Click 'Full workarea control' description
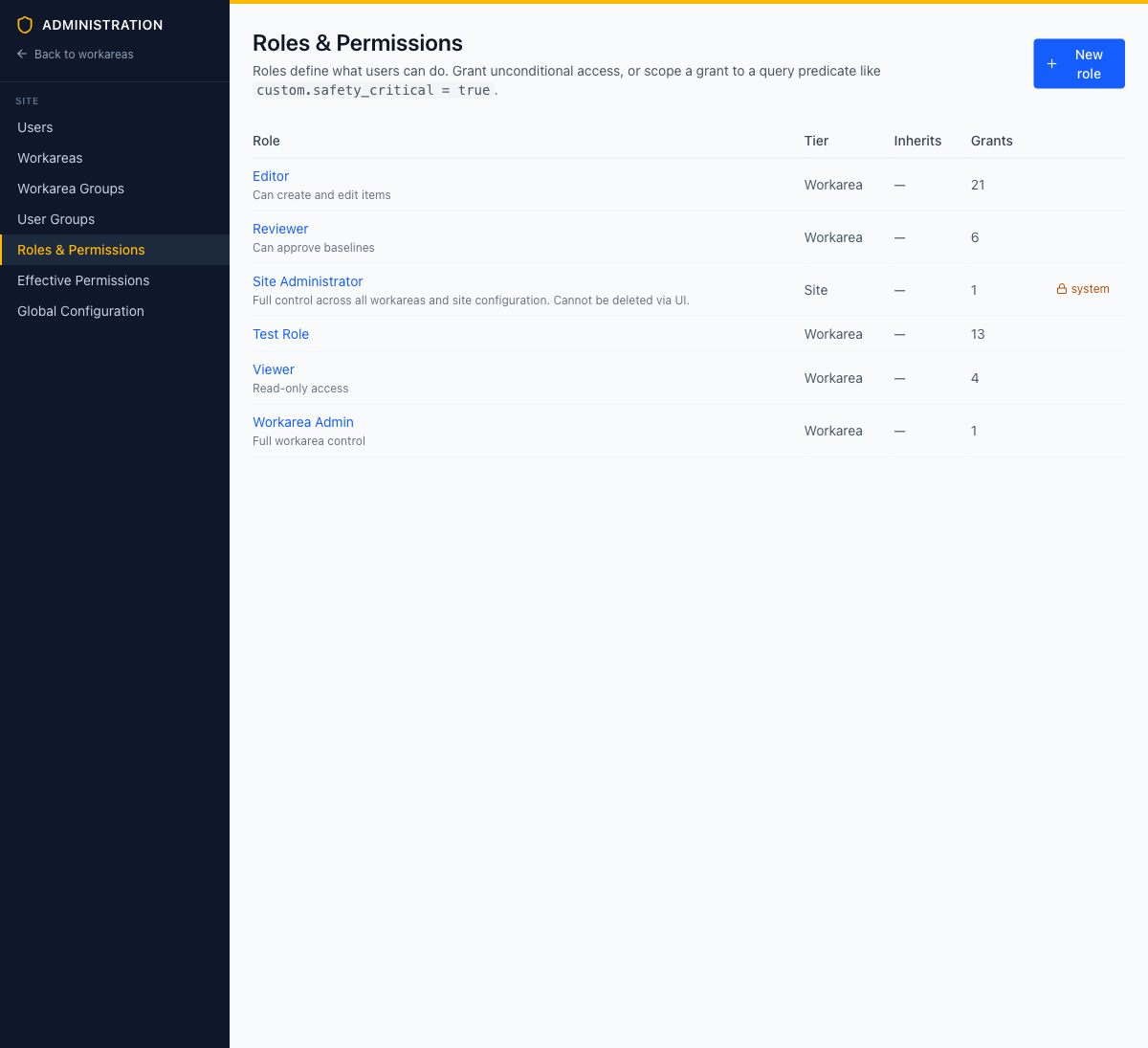 [309, 441]
